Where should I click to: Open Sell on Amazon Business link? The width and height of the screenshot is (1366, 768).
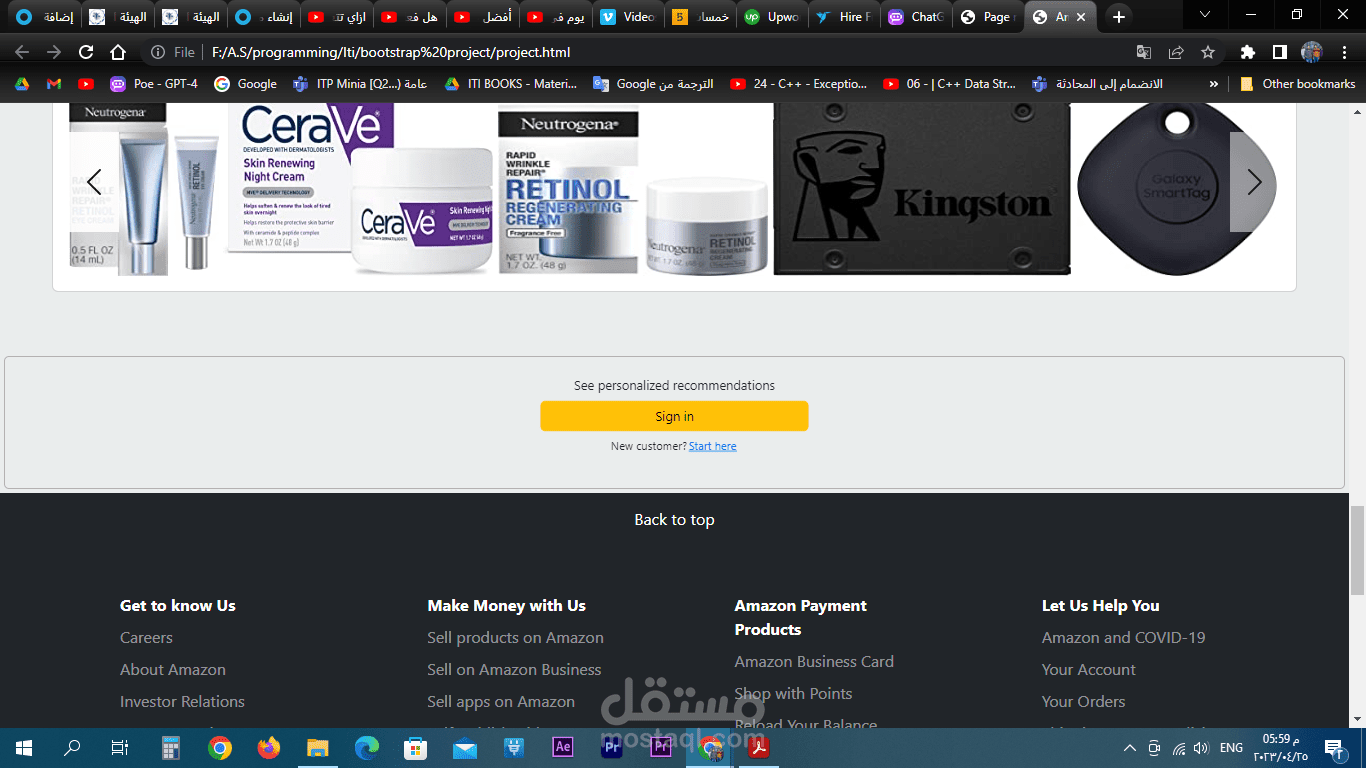(514, 670)
